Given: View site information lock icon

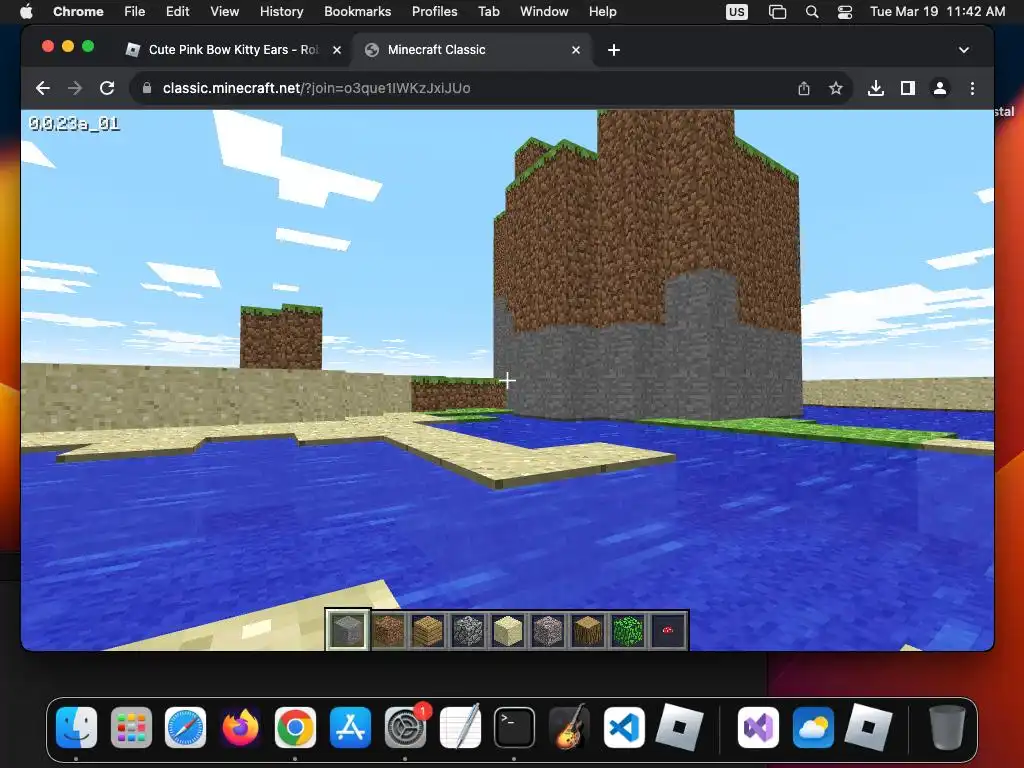Looking at the screenshot, I should click(147, 88).
